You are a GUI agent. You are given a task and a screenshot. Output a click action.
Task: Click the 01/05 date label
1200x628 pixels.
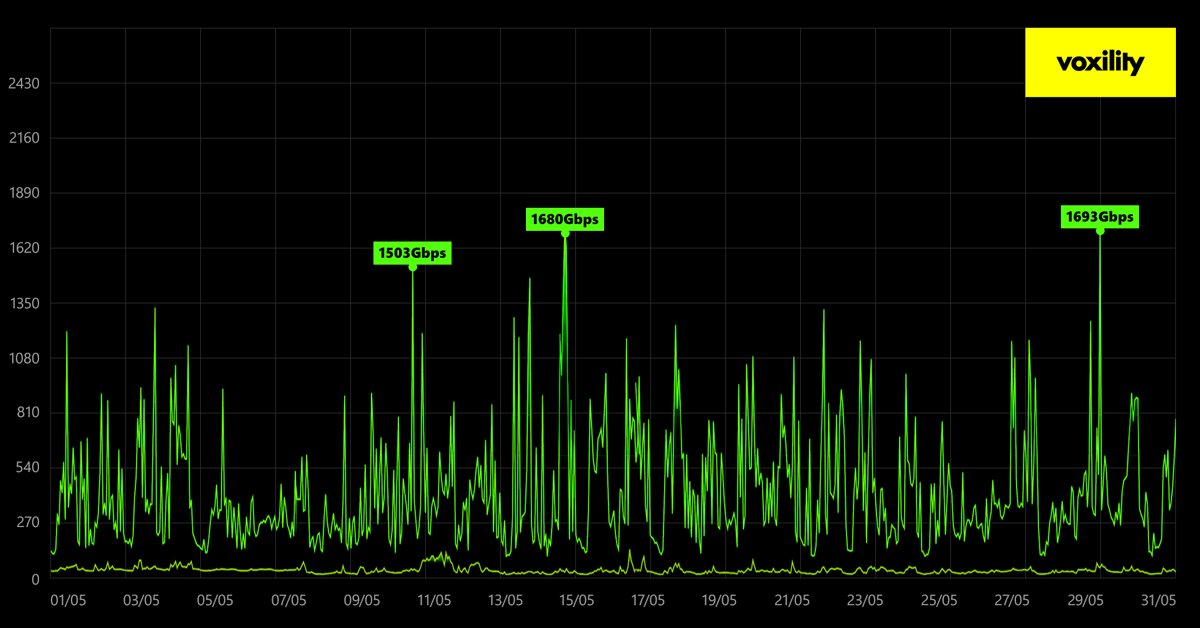(x=69, y=601)
